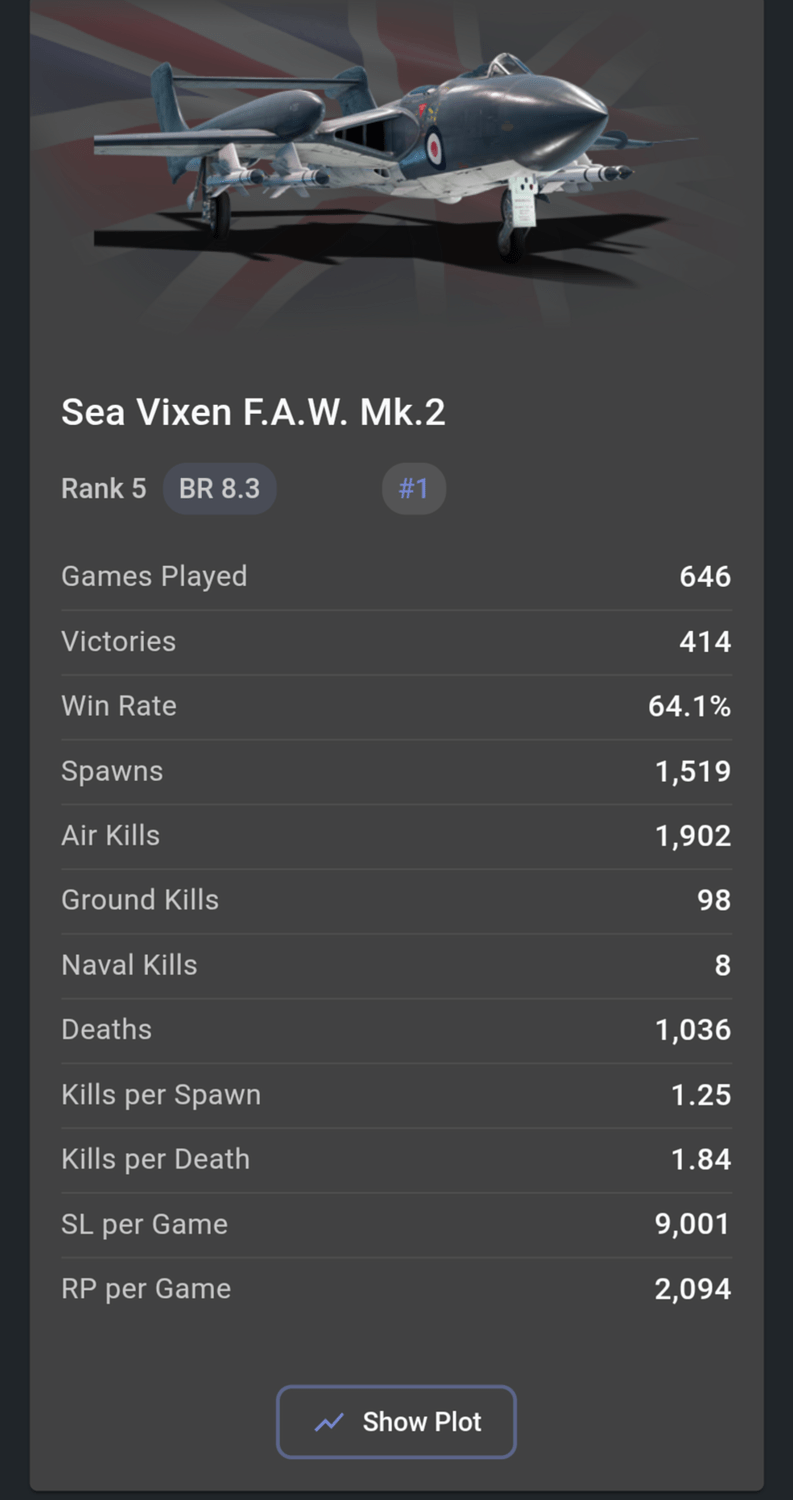793x1500 pixels.
Task: Click the line chart icon in Show Plot
Action: pos(329,1422)
